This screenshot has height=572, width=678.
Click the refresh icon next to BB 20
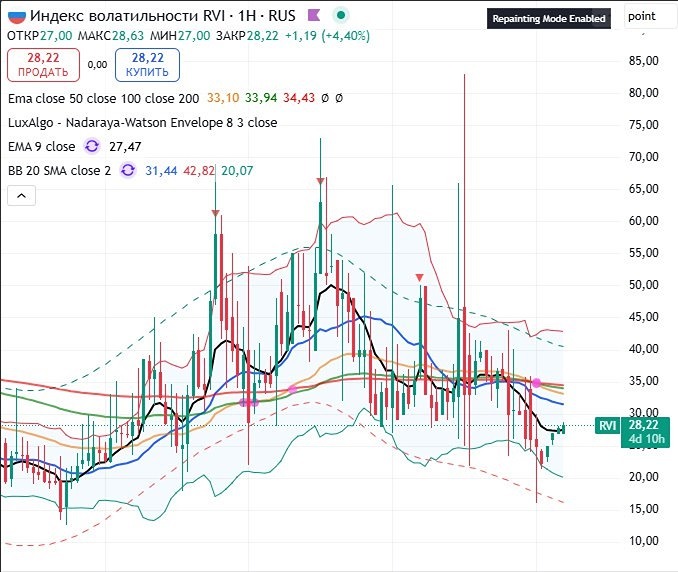[x=128, y=170]
